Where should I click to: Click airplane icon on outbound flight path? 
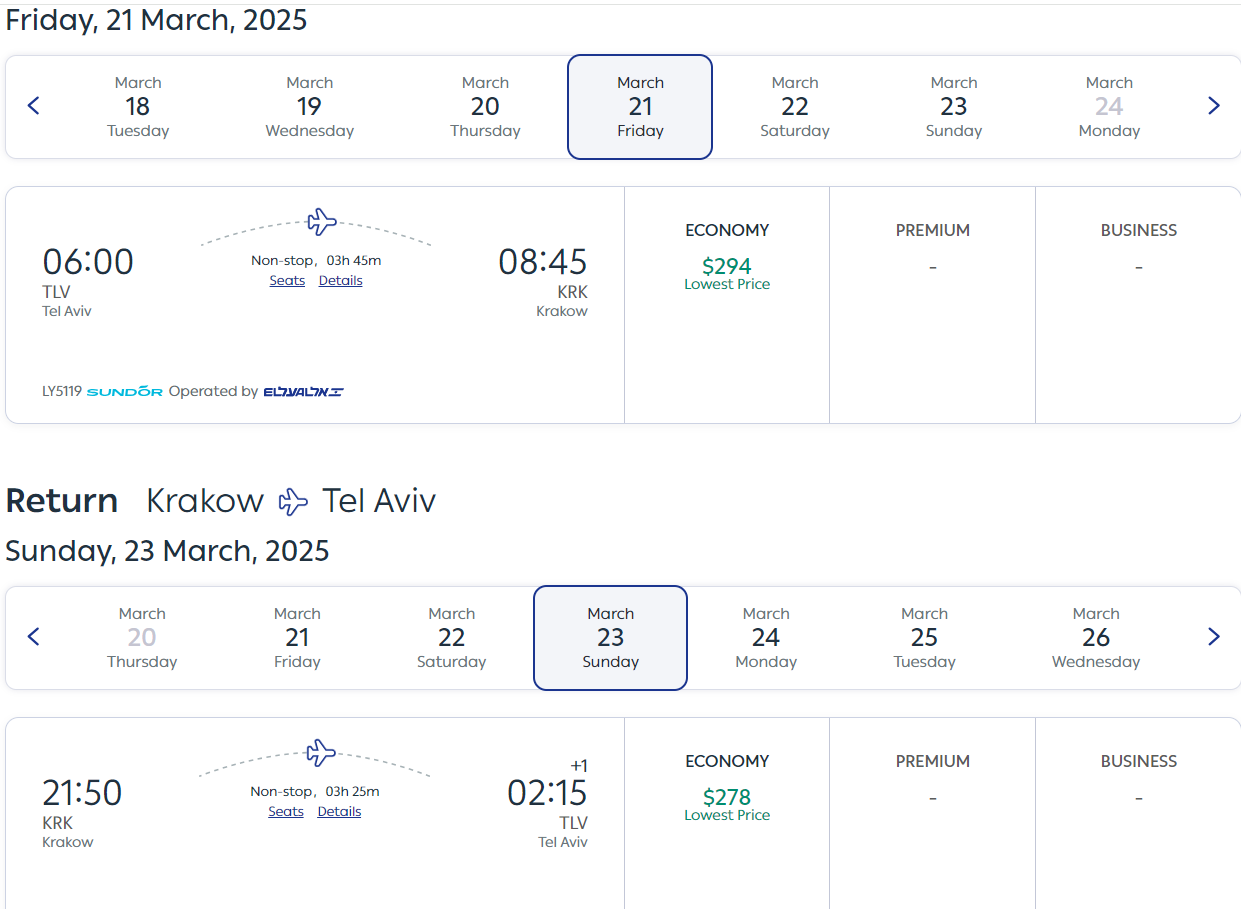[321, 221]
